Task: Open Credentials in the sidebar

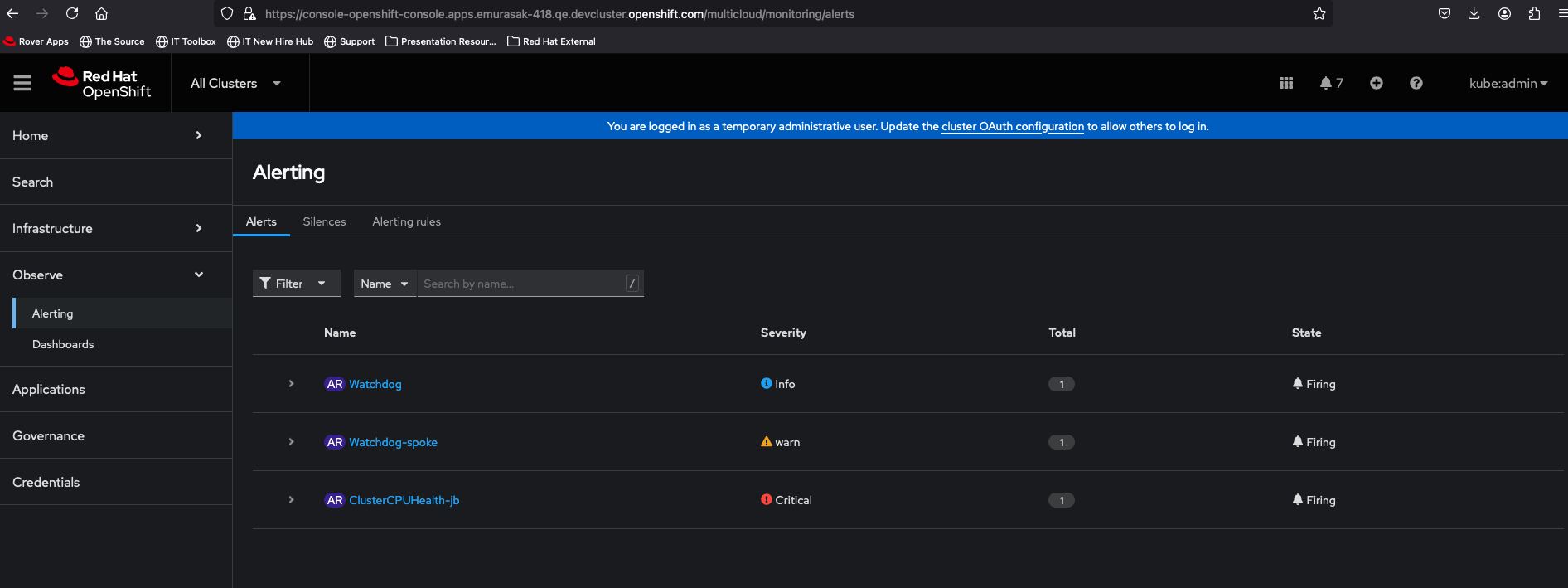Action: pyautogui.click(x=116, y=482)
